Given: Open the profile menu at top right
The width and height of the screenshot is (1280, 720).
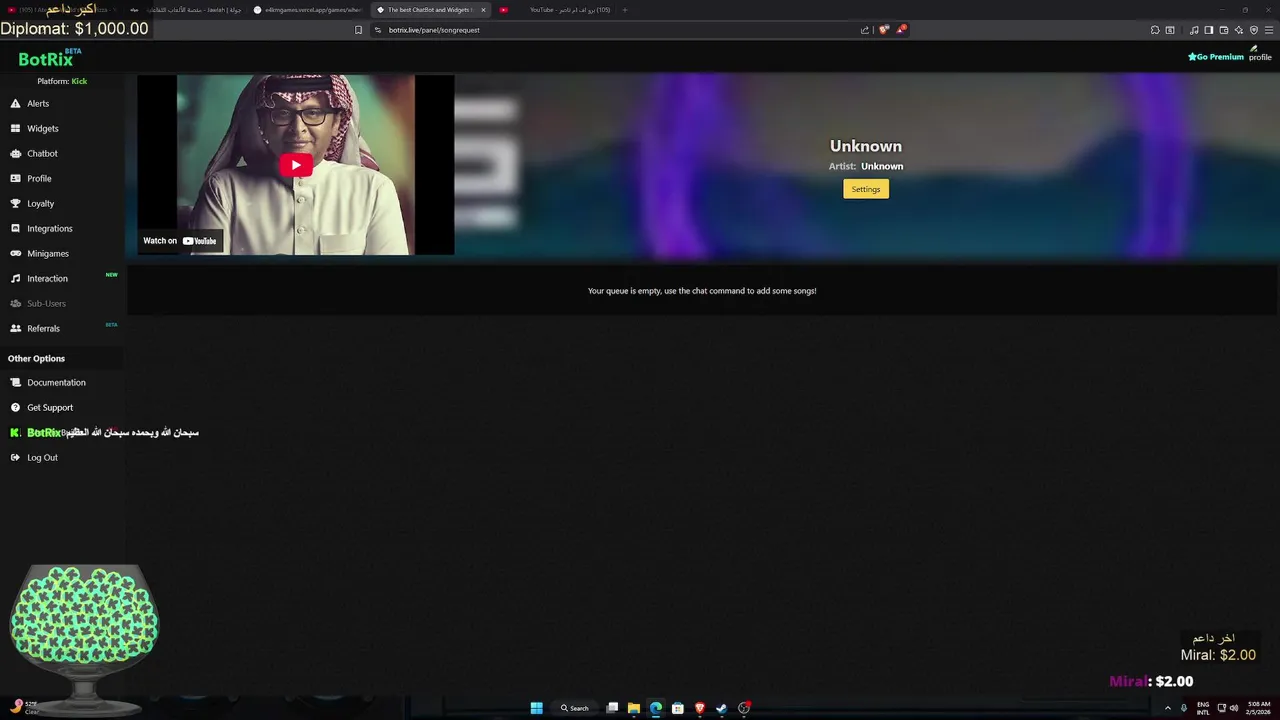Looking at the screenshot, I should 1259,54.
